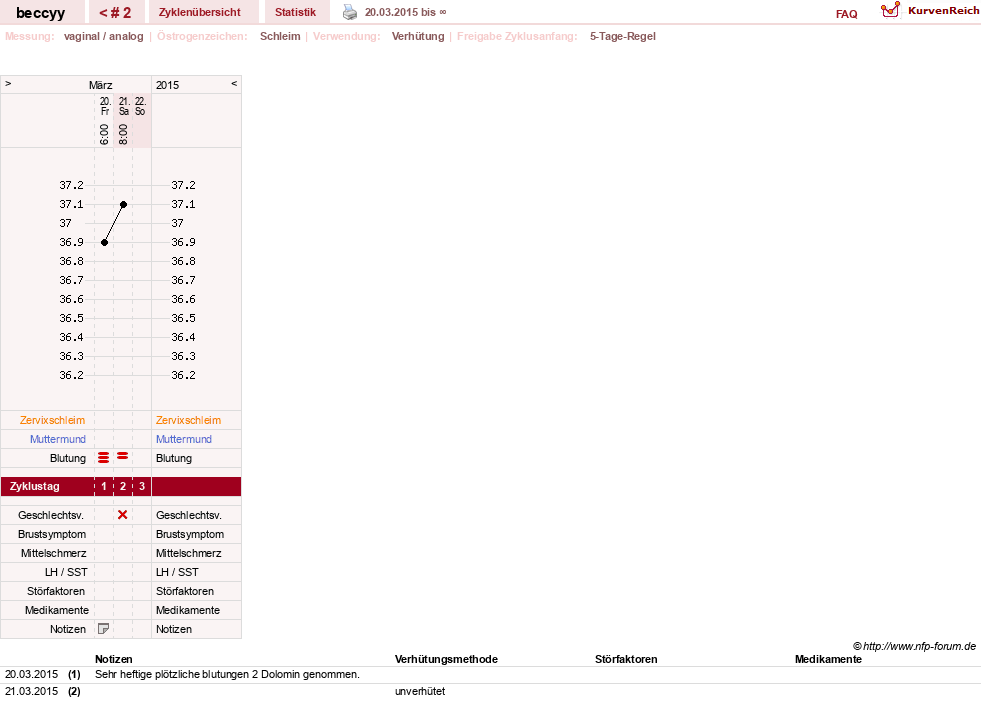Click the Zyklustag row label
Viewport: 981px width, 718px height.
coord(35,486)
